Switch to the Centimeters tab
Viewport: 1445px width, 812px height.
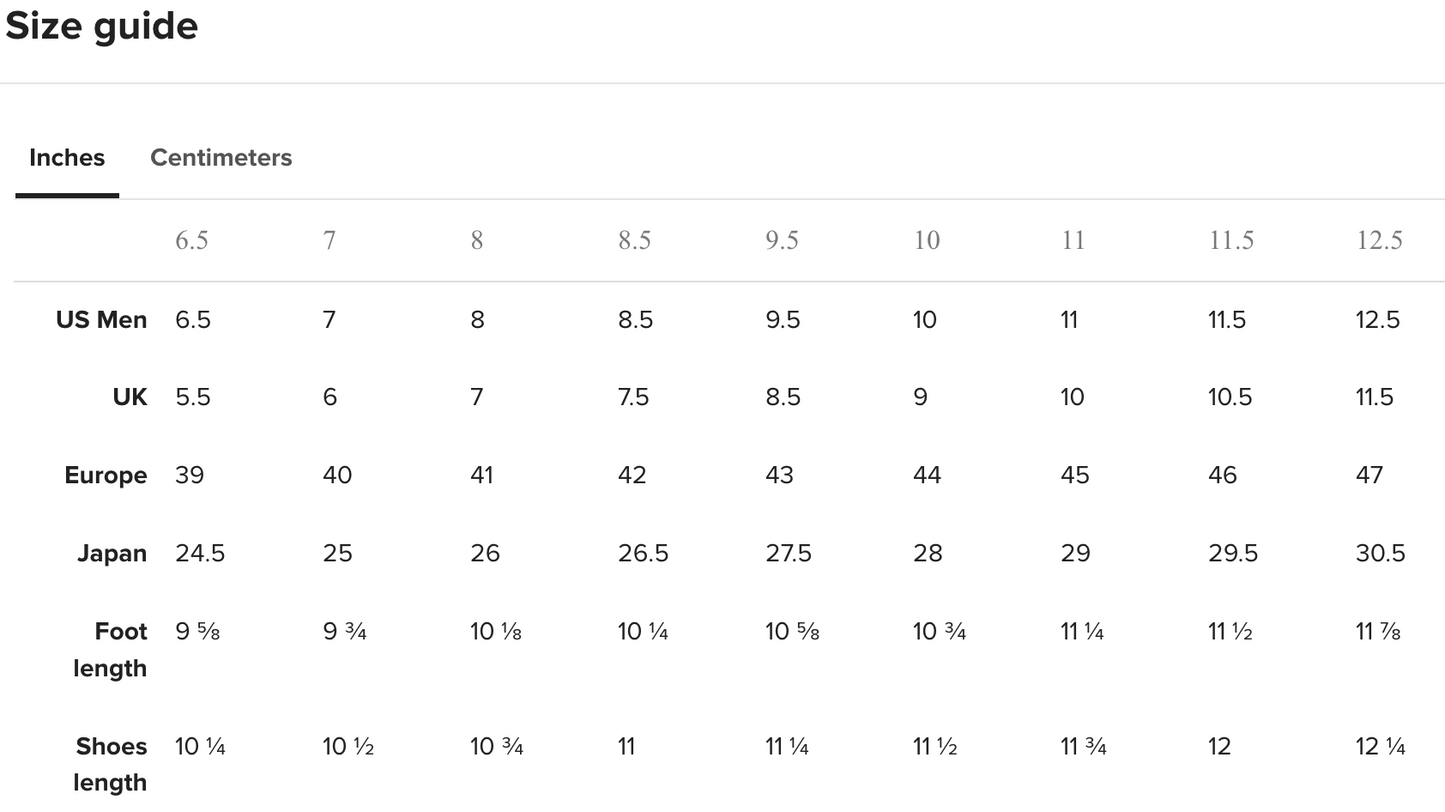(221, 158)
